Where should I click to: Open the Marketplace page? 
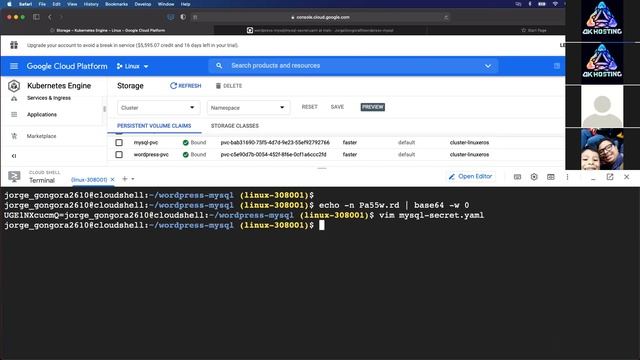coord(42,136)
